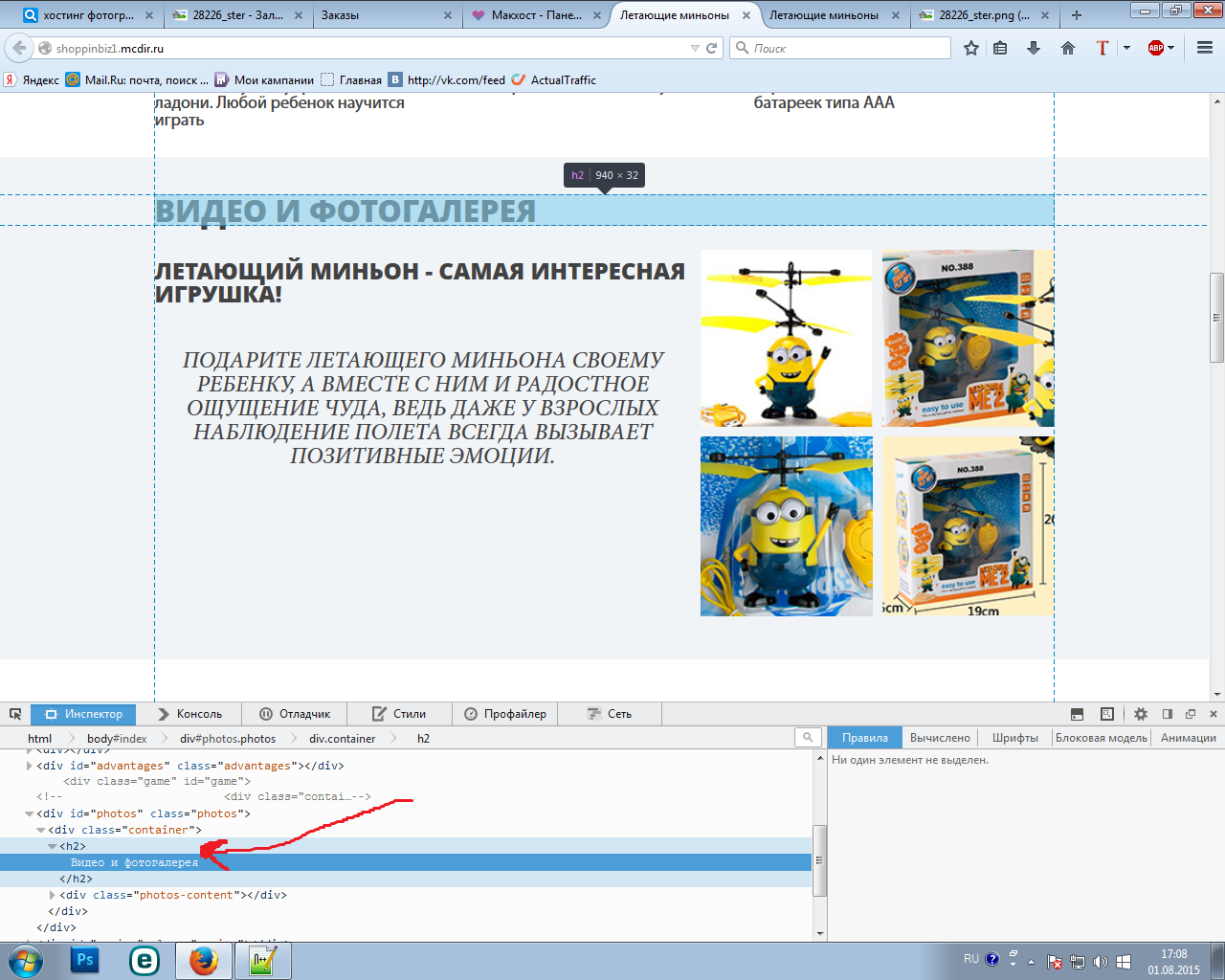Click the markup panel vertical scrollbar
This screenshot has height=980, width=1225.
coord(819,860)
